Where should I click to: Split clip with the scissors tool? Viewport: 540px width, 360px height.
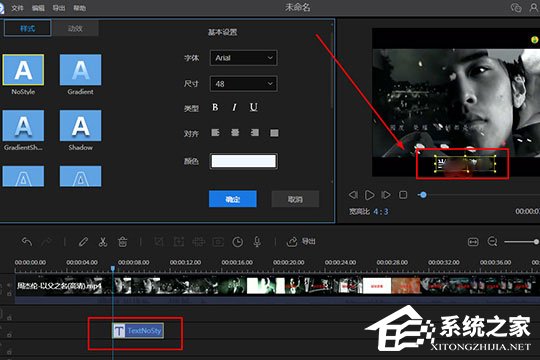[x=103, y=241]
